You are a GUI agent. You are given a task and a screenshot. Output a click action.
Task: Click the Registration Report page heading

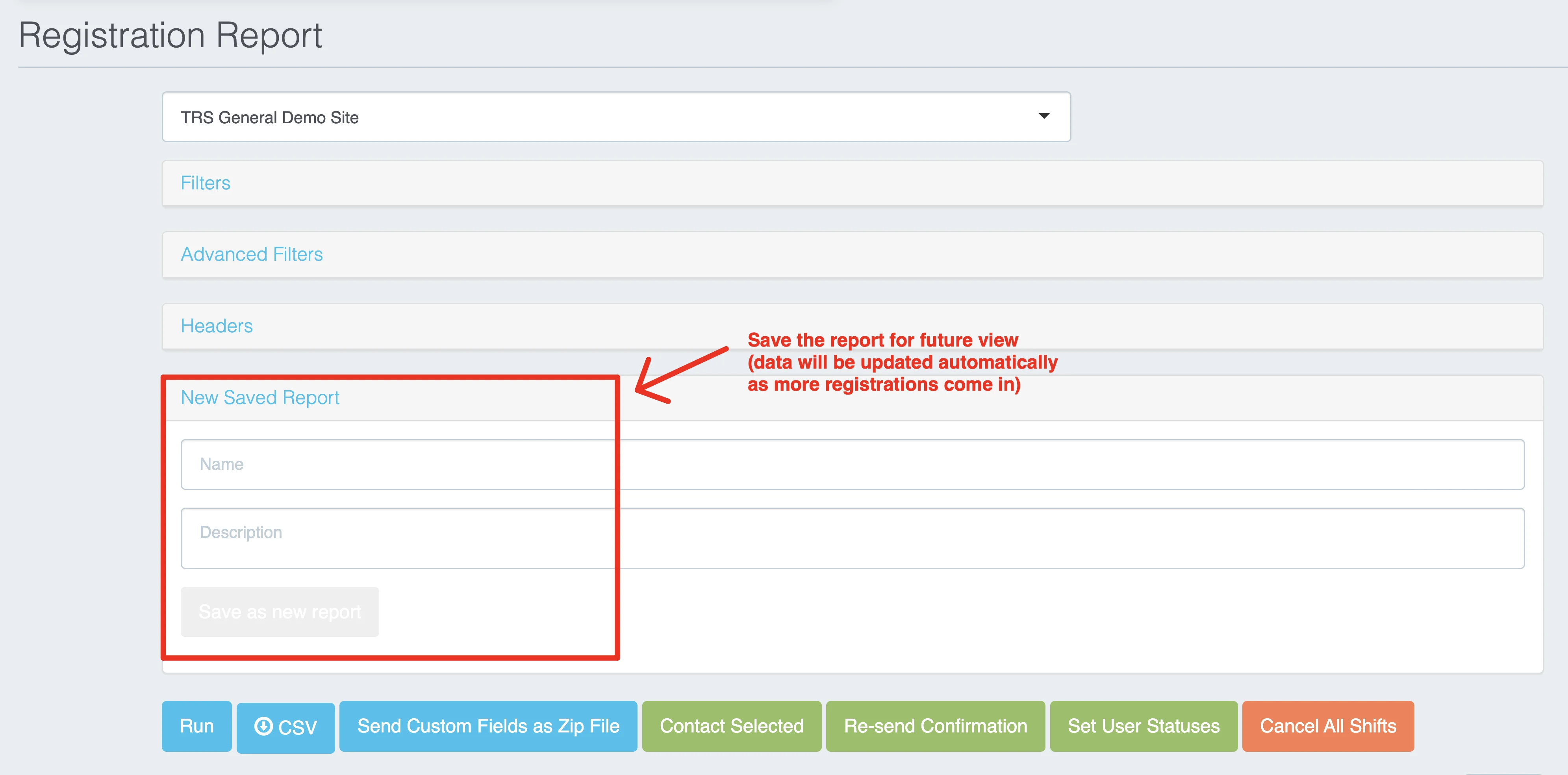(x=171, y=35)
